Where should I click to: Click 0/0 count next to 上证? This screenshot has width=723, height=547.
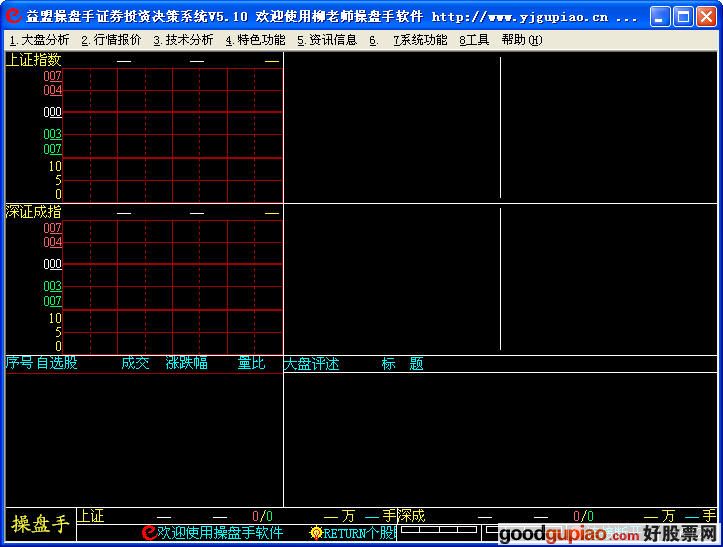(262, 516)
